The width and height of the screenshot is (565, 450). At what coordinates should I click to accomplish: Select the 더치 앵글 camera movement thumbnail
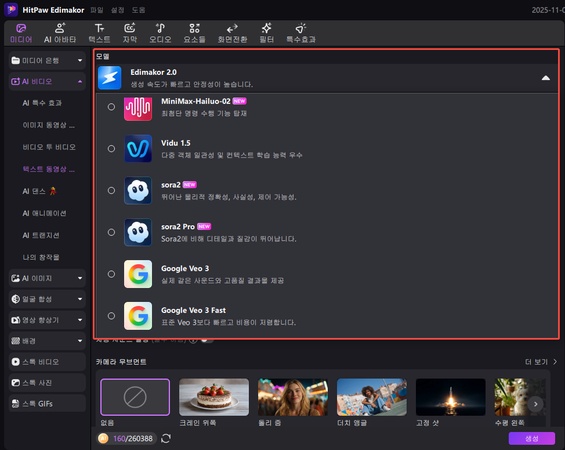tap(372, 397)
